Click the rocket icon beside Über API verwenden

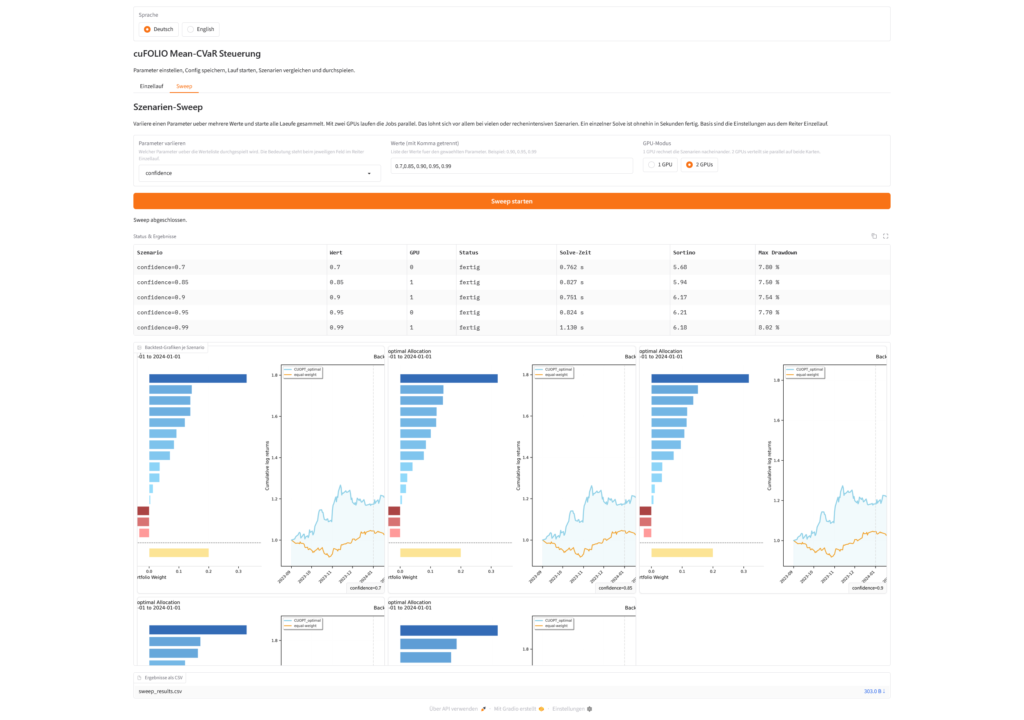(x=483, y=709)
